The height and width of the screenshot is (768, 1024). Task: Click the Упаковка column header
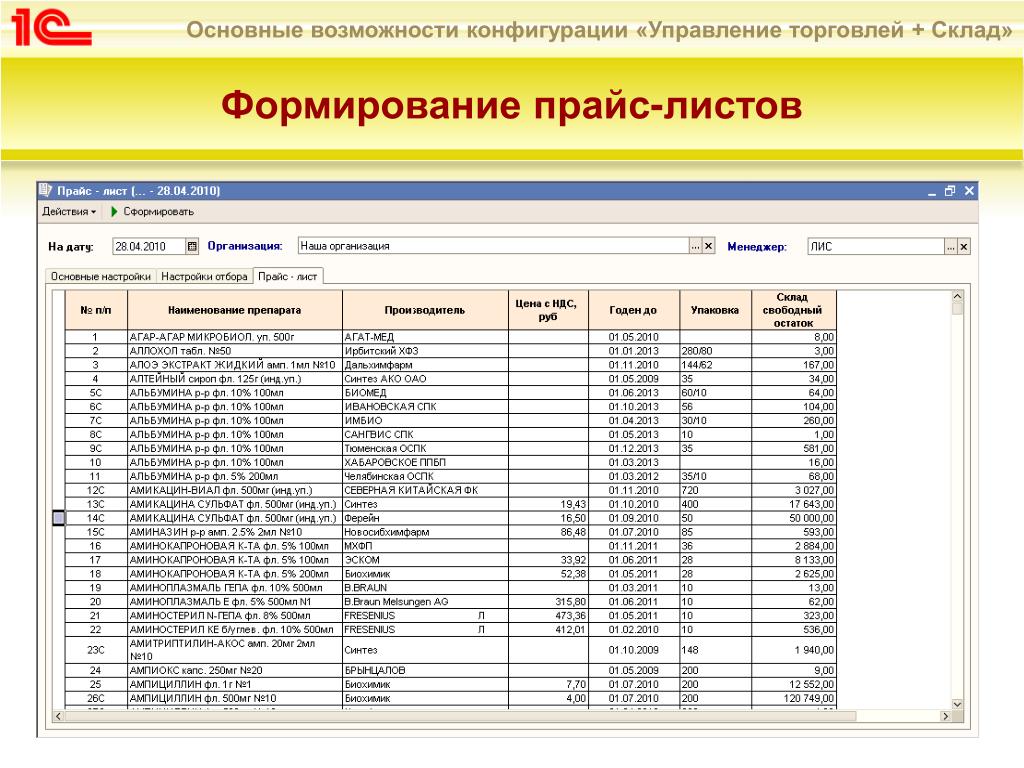point(715,310)
